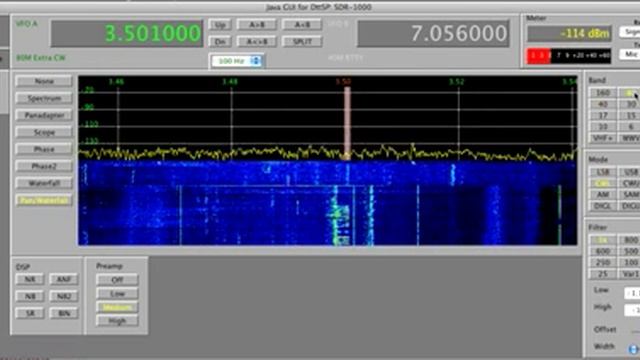
Task: Copy VFO A to B with A>B
Action: pos(257,25)
